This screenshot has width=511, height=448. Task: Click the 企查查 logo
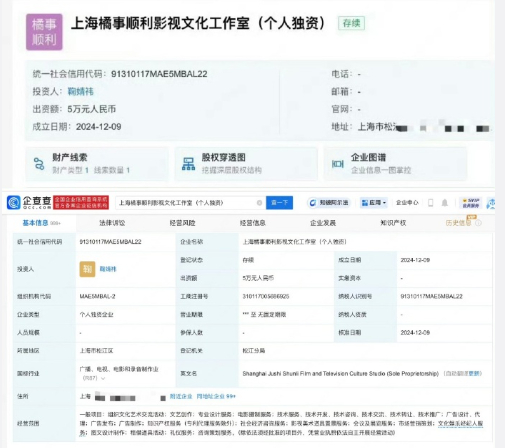coord(29,202)
